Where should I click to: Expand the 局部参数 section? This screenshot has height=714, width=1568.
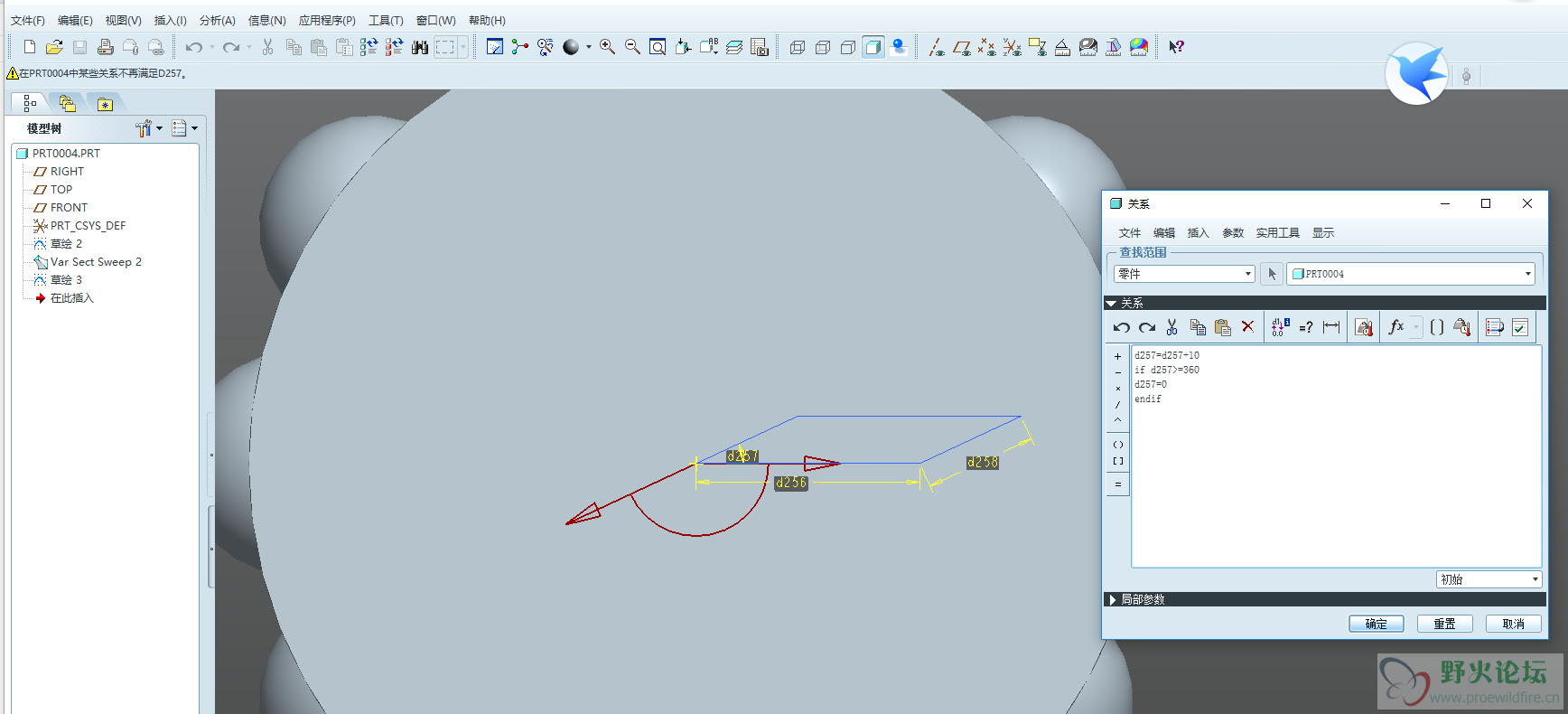(1112, 600)
